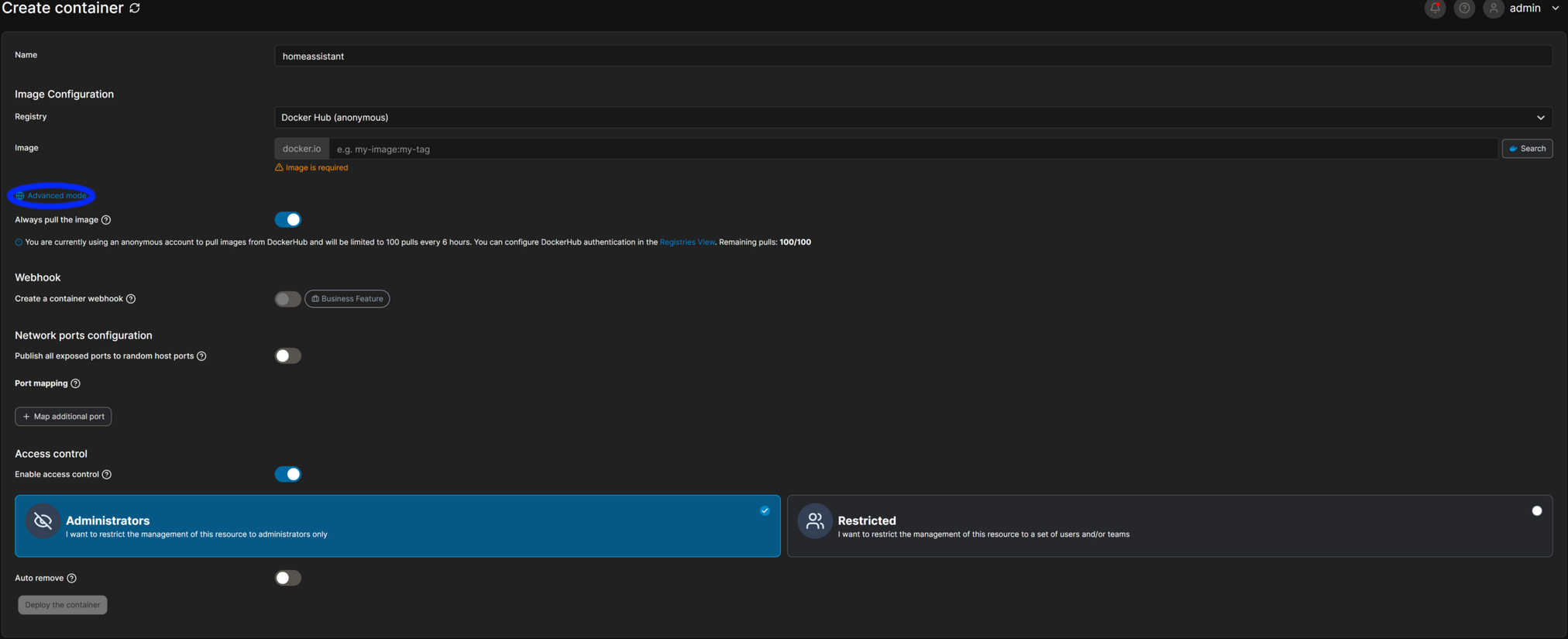Open the notifications bell icon
The height and width of the screenshot is (639, 1568).
coord(1435,9)
